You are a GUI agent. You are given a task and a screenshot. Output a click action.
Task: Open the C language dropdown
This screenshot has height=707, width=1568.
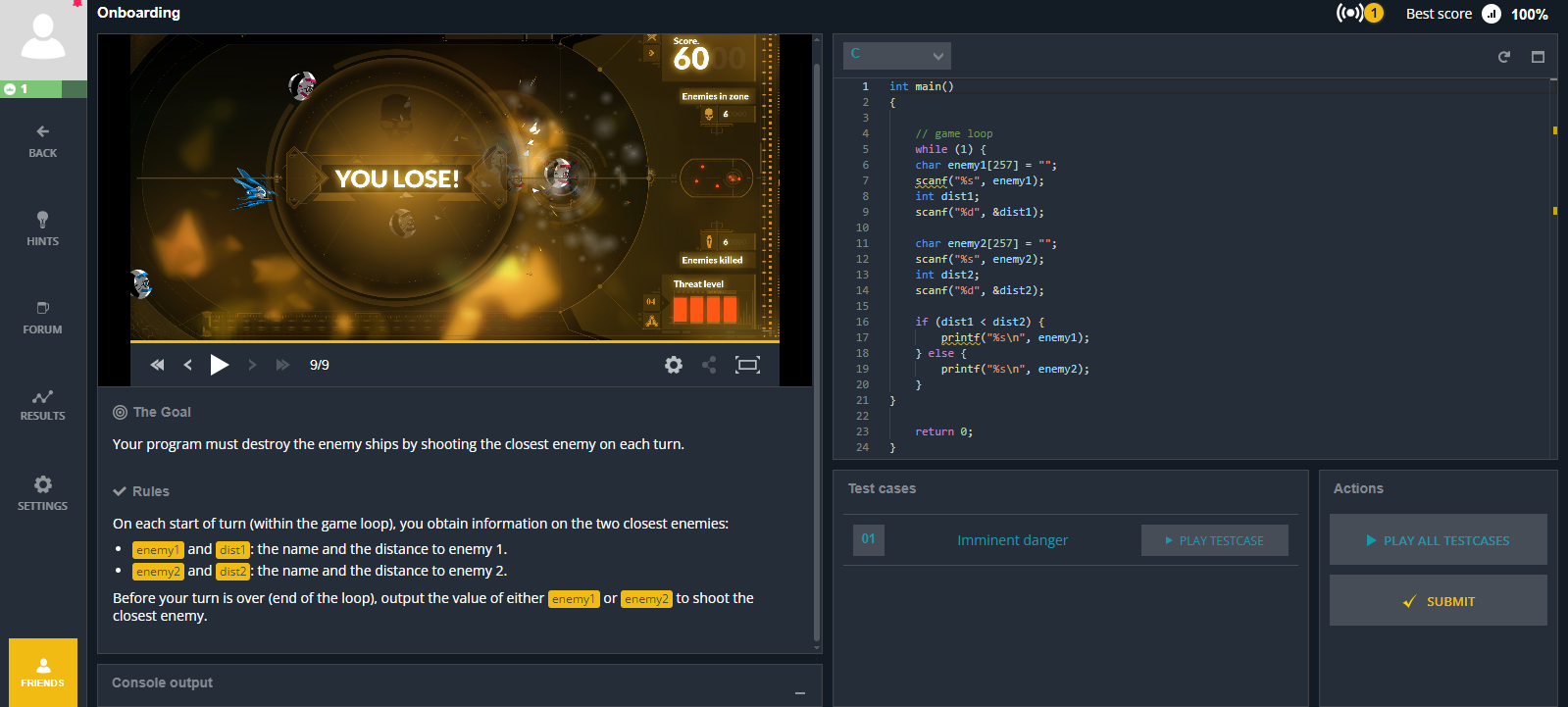(x=896, y=55)
